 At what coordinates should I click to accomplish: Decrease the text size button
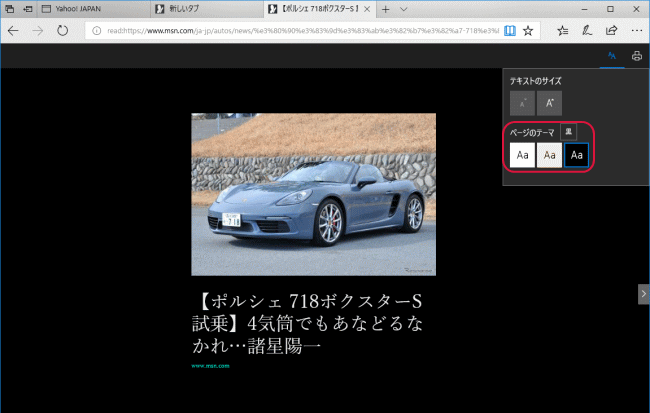tap(522, 103)
